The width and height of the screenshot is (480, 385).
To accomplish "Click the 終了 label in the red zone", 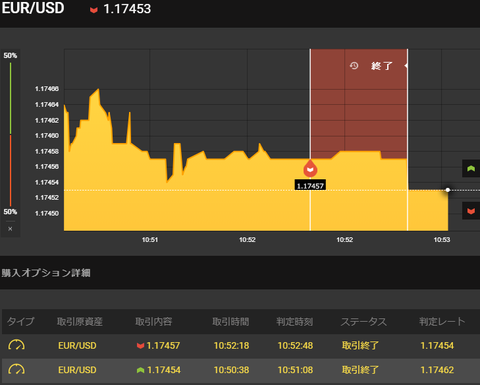I will point(382,66).
